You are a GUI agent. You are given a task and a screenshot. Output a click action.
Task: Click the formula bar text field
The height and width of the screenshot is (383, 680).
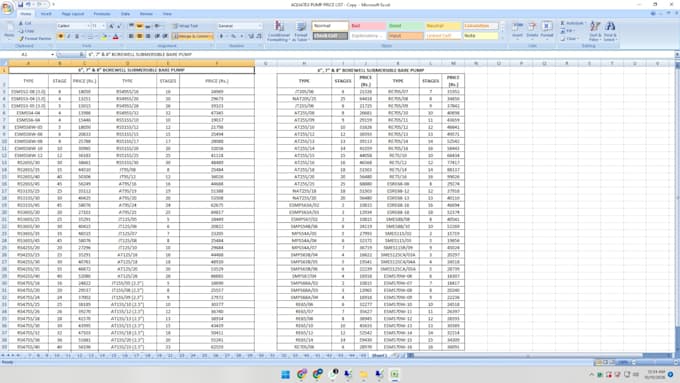click(379, 55)
